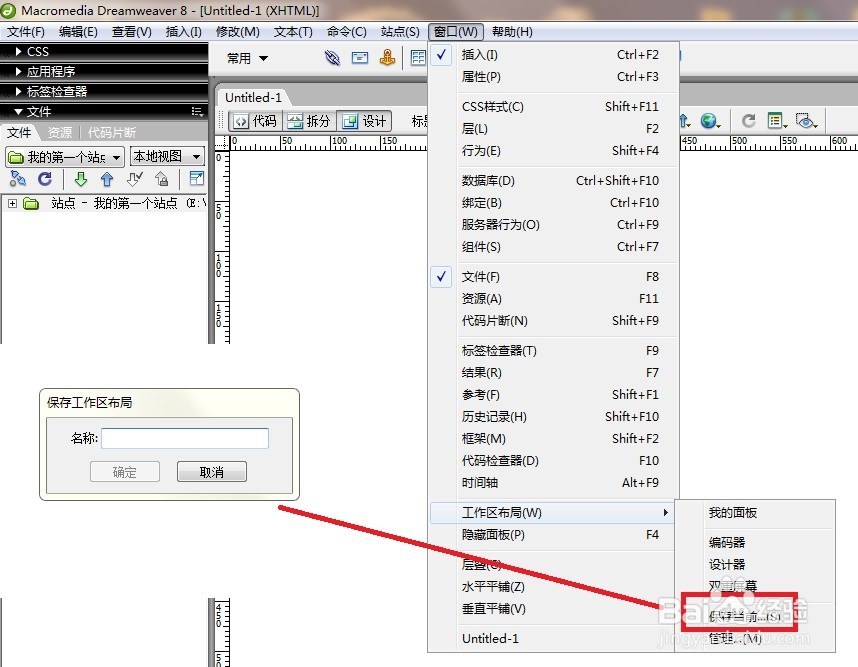
Task: Click the hyperlink insert icon
Action: (x=332, y=57)
